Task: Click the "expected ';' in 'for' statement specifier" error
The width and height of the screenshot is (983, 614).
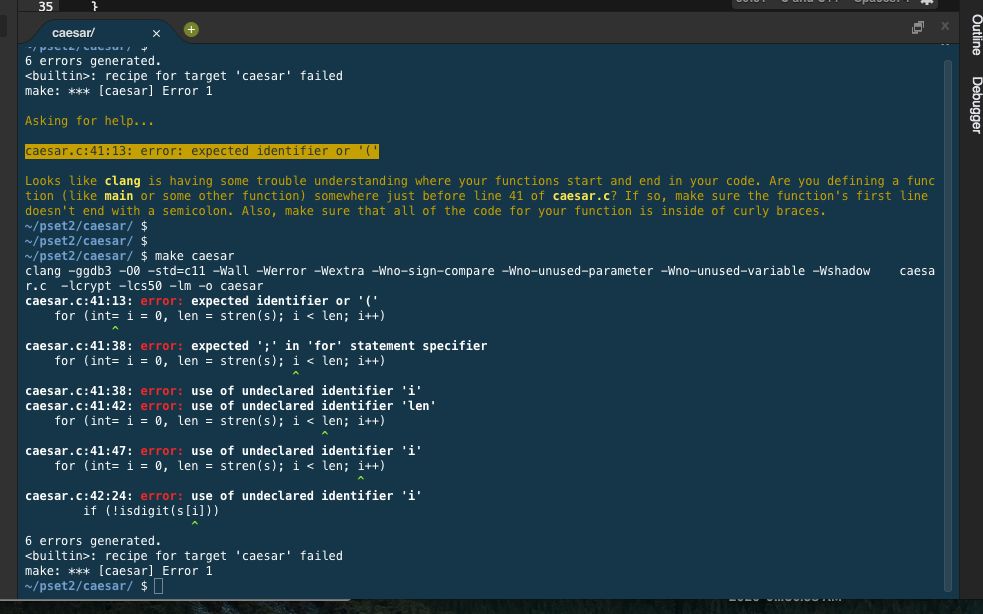Action: [256, 346]
